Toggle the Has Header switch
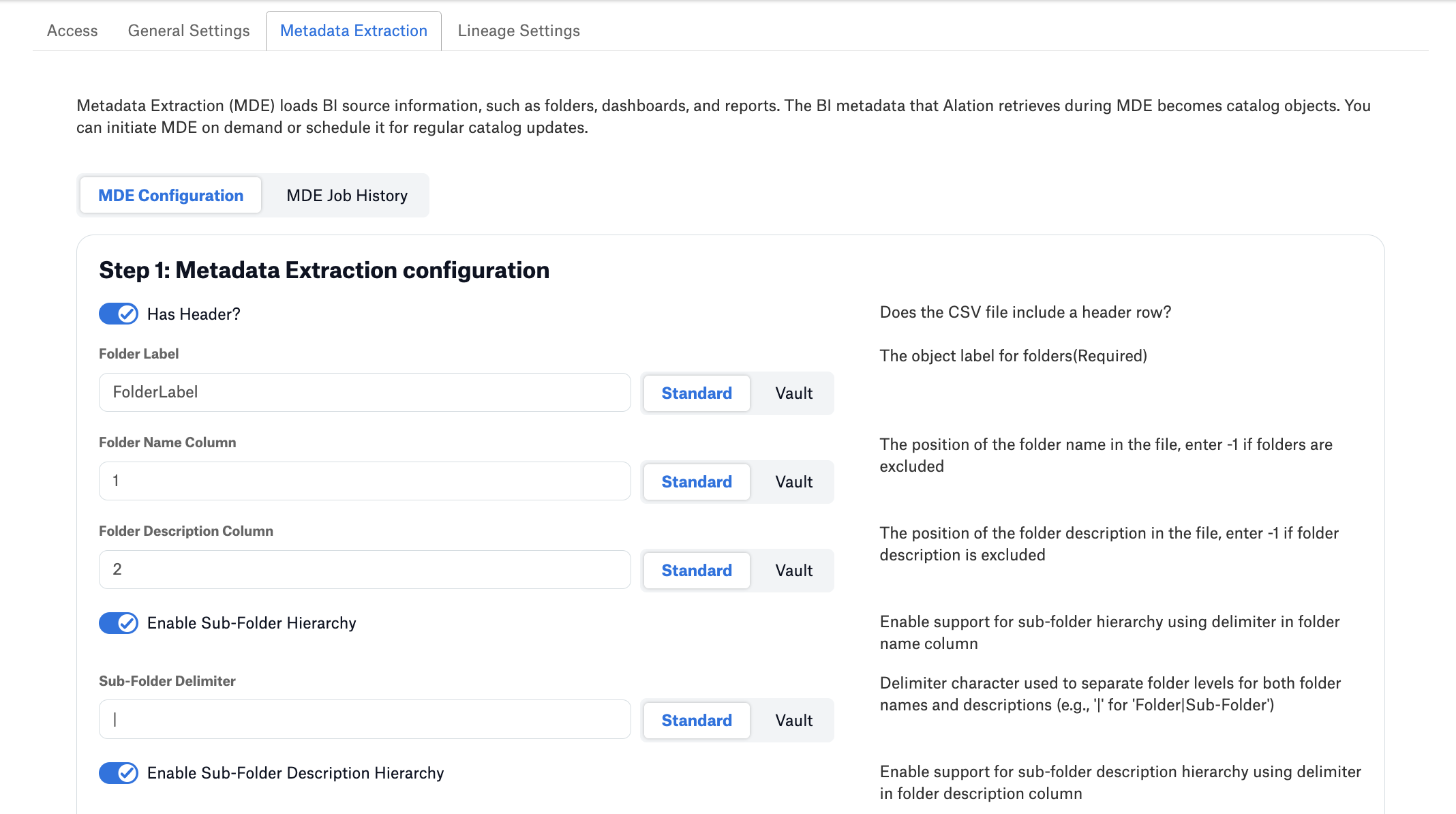Image resolution: width=1456 pixels, height=814 pixels. click(119, 314)
